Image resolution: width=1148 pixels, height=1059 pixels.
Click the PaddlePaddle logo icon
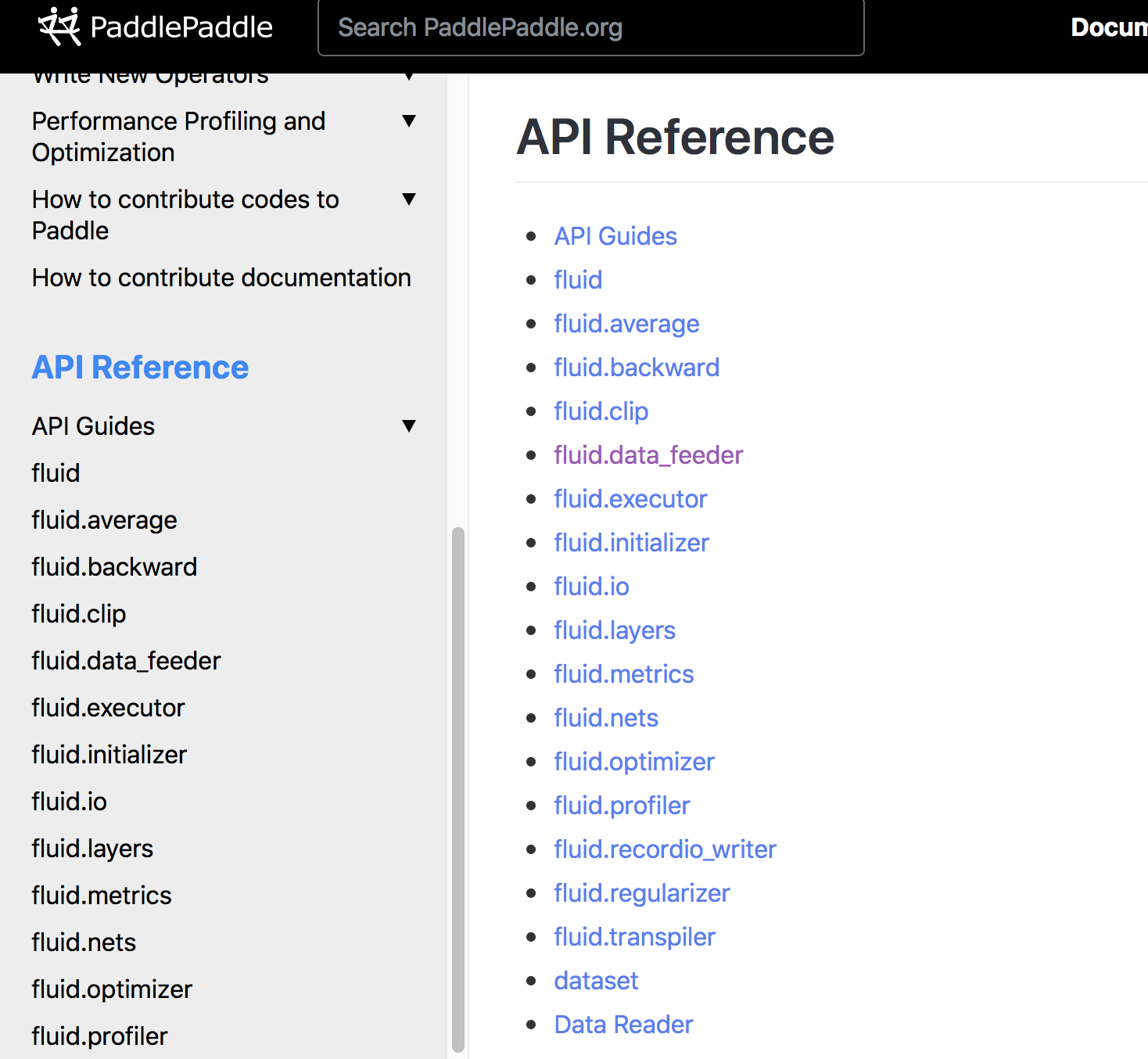tap(59, 27)
